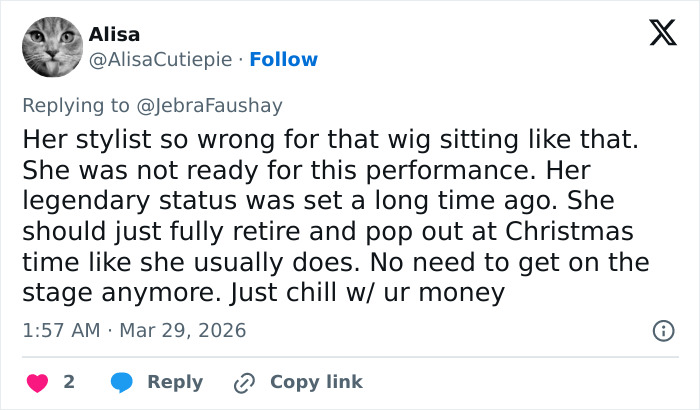Click the like count number 2

69,382
